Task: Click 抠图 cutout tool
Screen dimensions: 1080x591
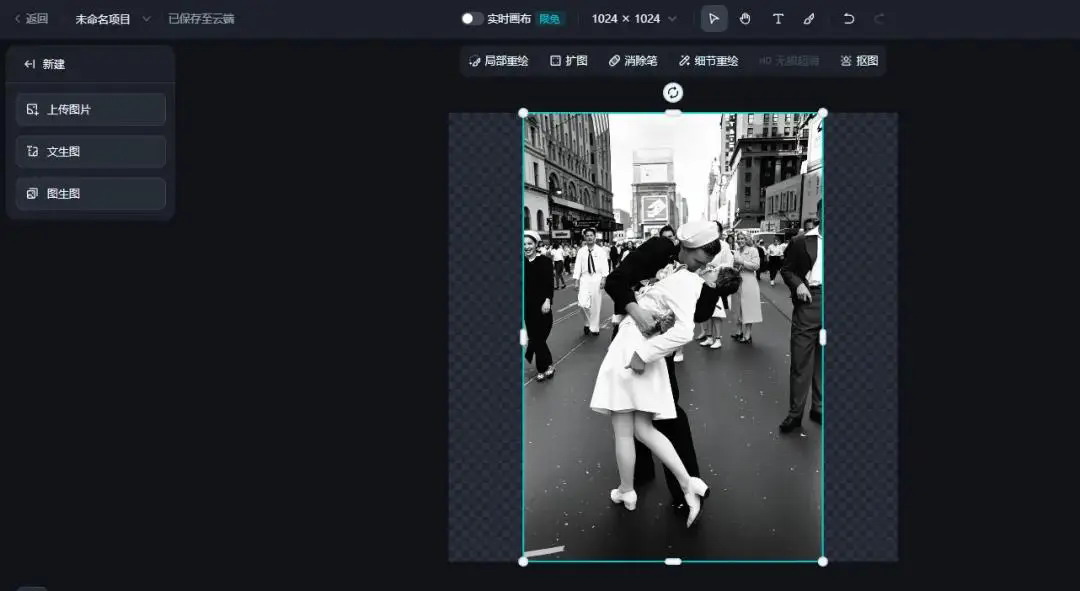Action: 859,61
